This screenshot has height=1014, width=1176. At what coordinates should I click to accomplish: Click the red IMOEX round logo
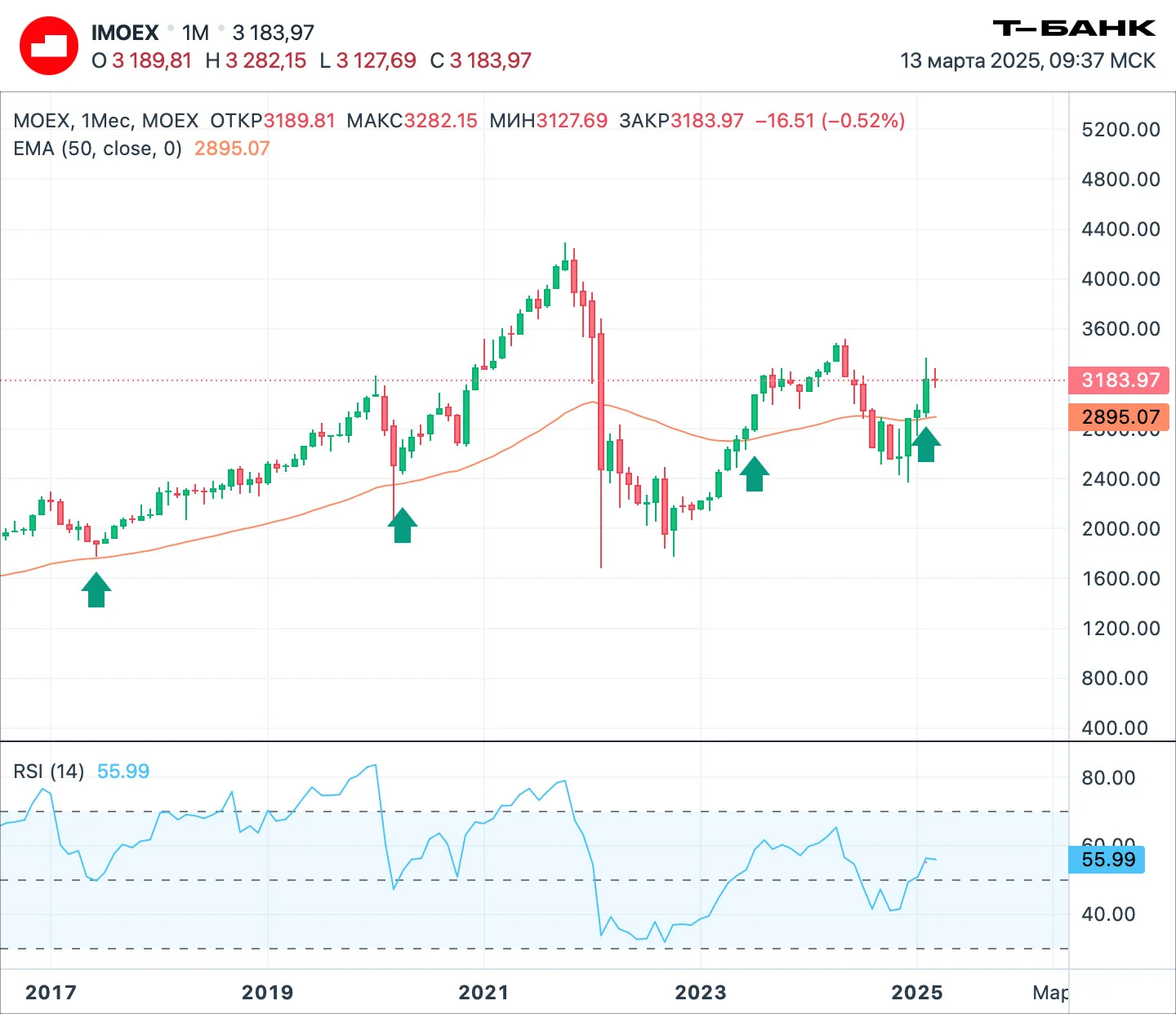pyautogui.click(x=49, y=46)
